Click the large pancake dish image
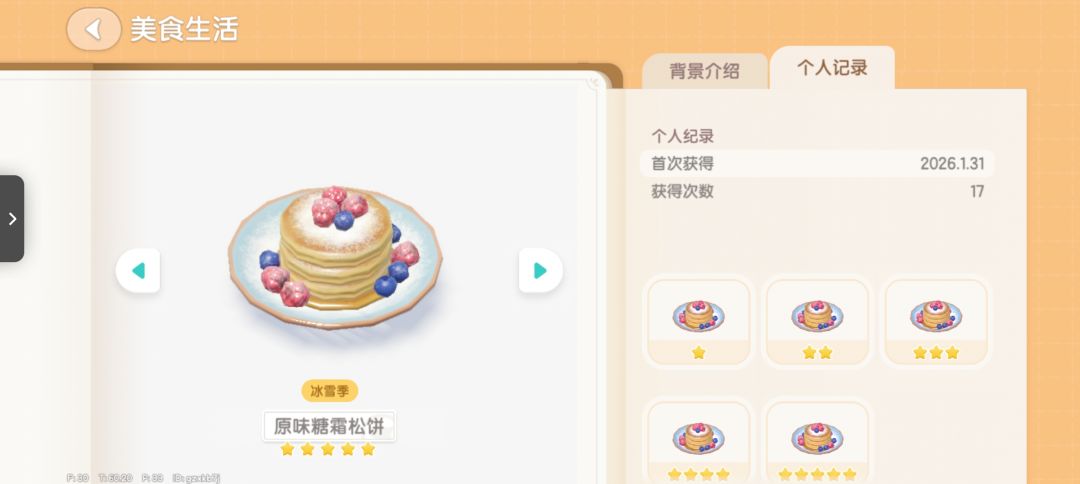 coord(335,256)
